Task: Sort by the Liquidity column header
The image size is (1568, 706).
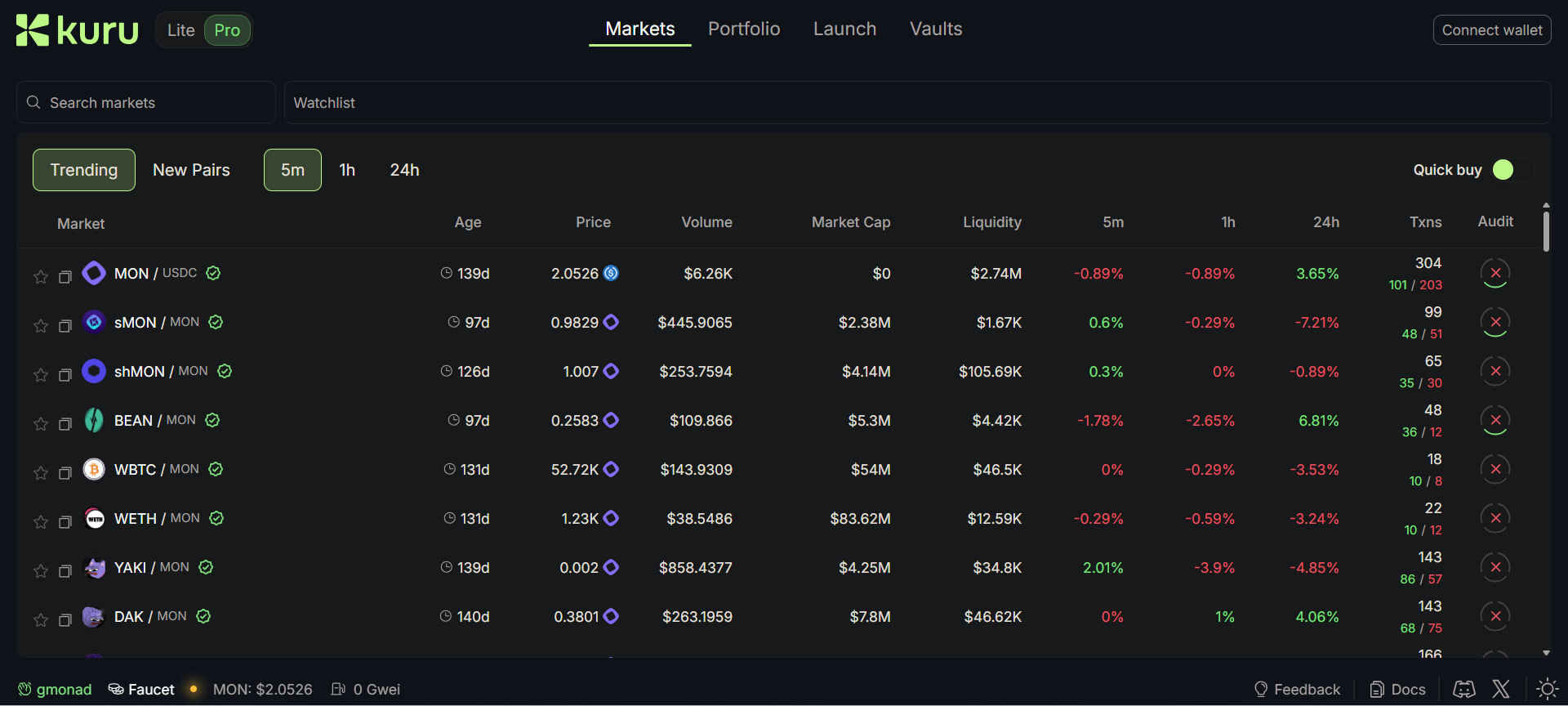Action: point(992,222)
